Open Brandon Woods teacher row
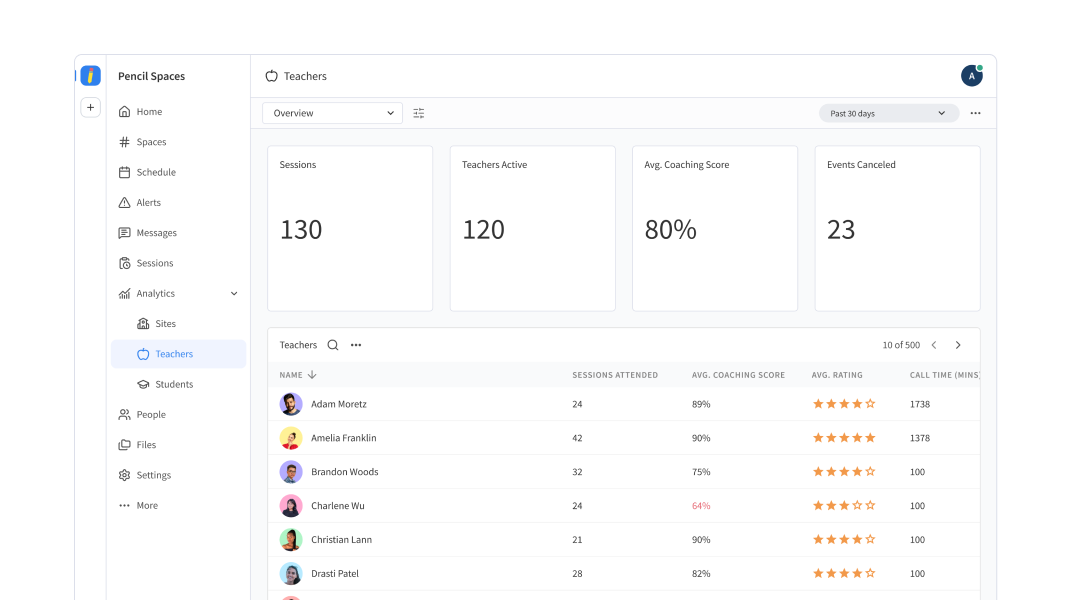Screen dimensions: 1072x600 (624, 472)
